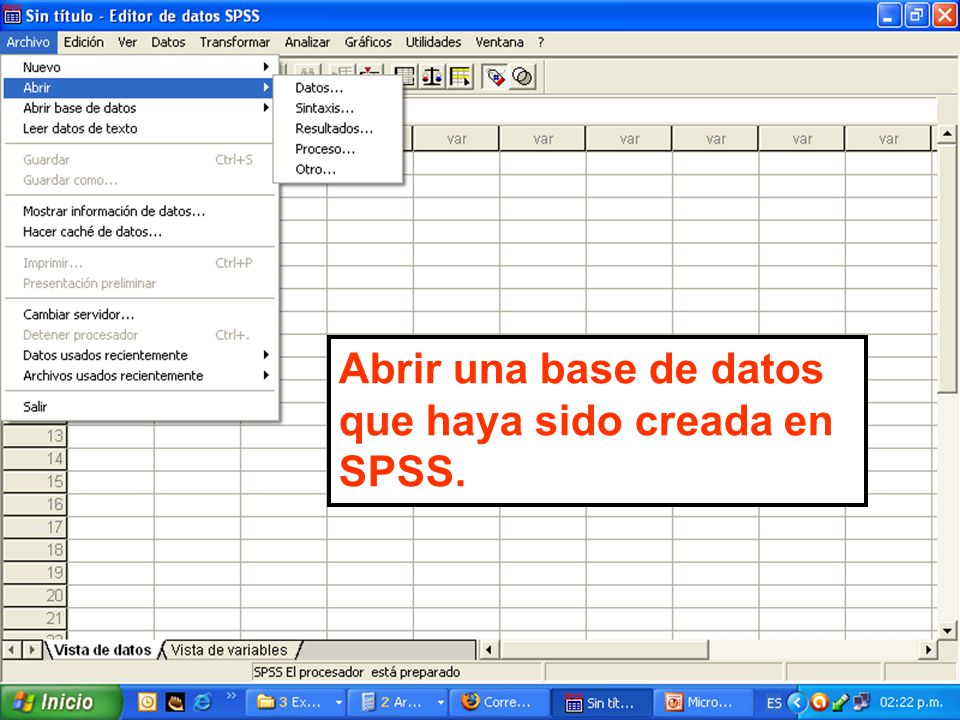This screenshot has height=720, width=960.
Task: Open the '2 Ar…' taskbar group
Action: click(x=398, y=702)
